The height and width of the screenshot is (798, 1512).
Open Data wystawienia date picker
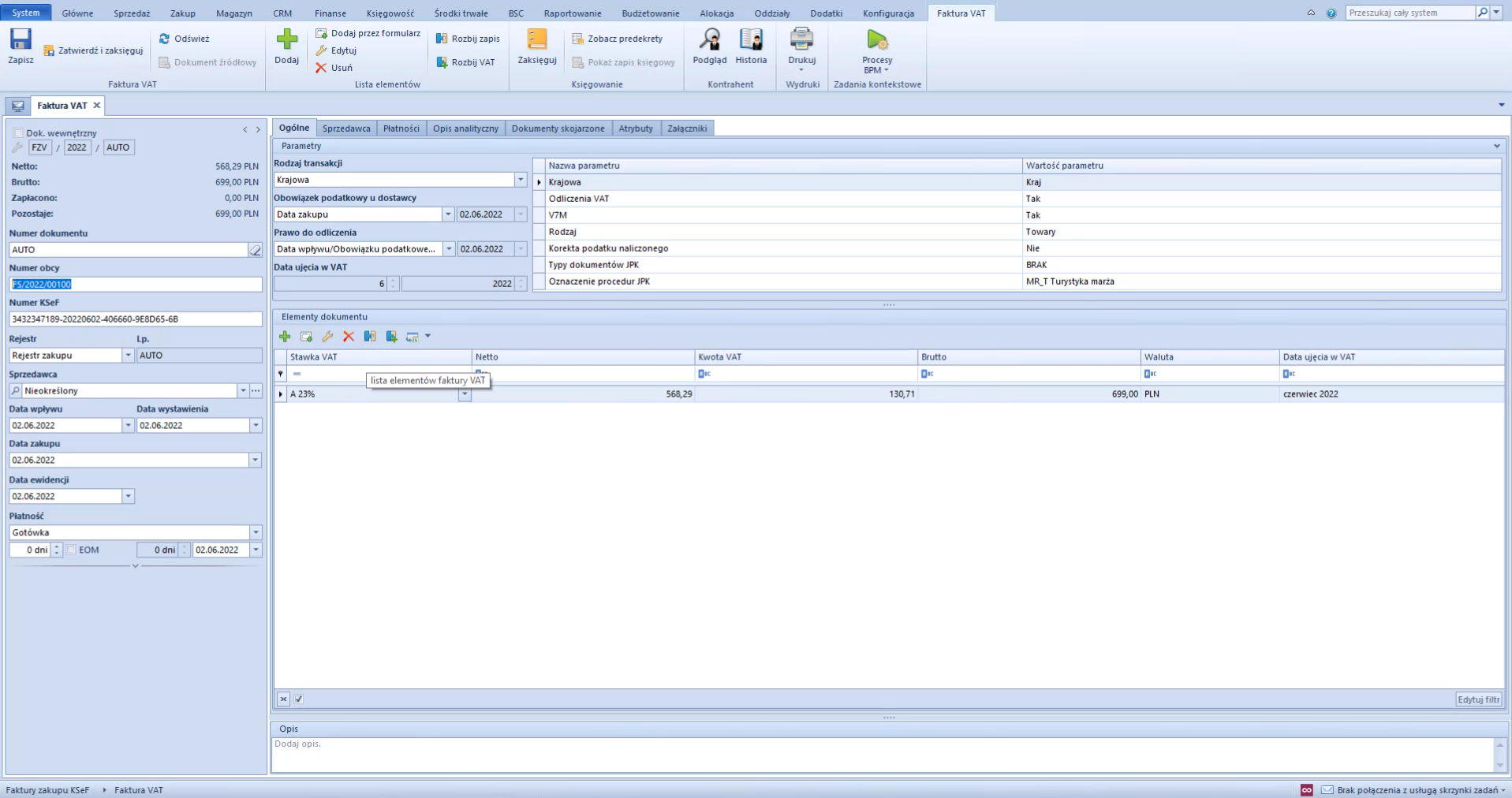point(256,425)
